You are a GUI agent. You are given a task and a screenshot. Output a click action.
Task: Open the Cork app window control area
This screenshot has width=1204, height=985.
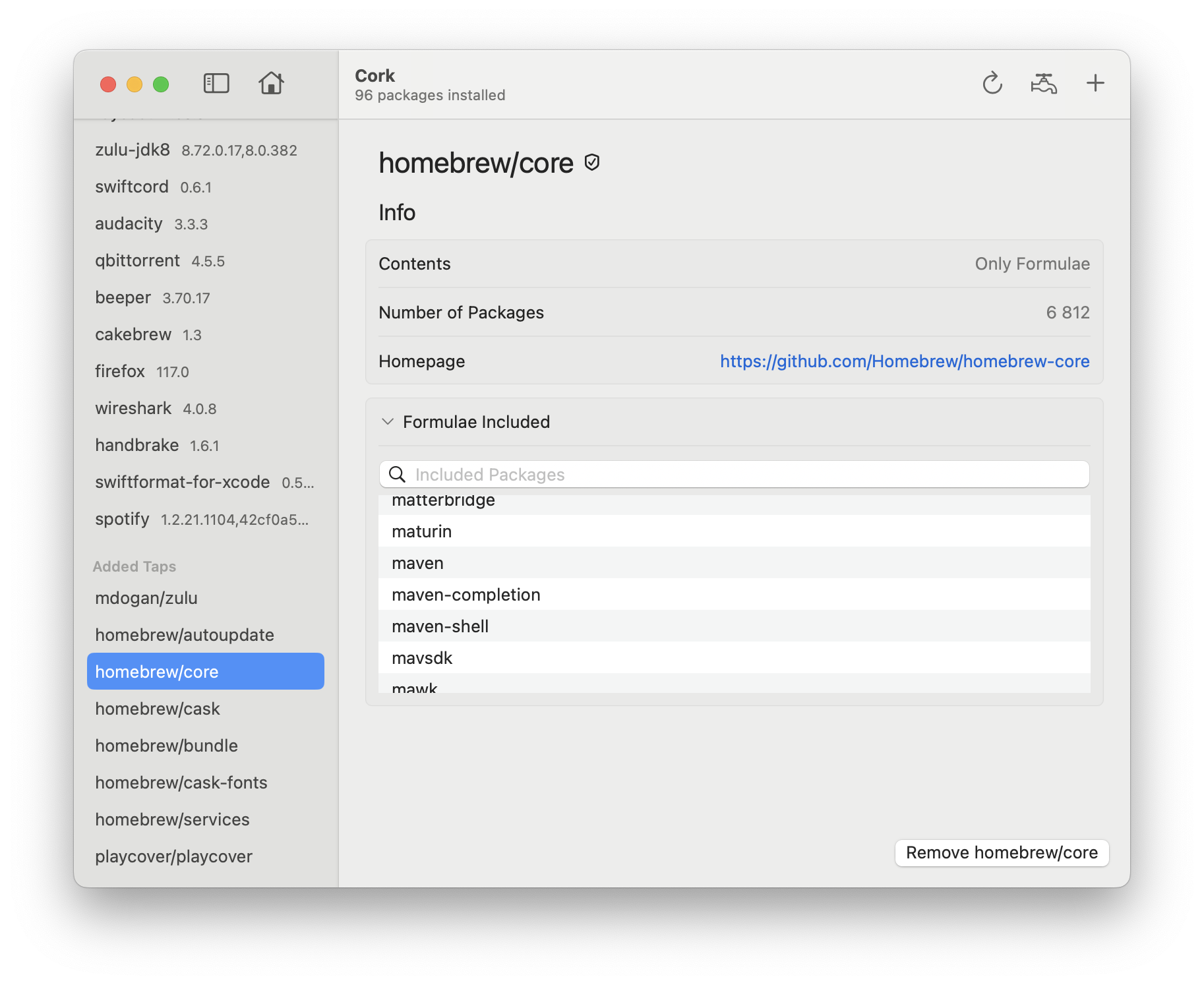point(133,84)
